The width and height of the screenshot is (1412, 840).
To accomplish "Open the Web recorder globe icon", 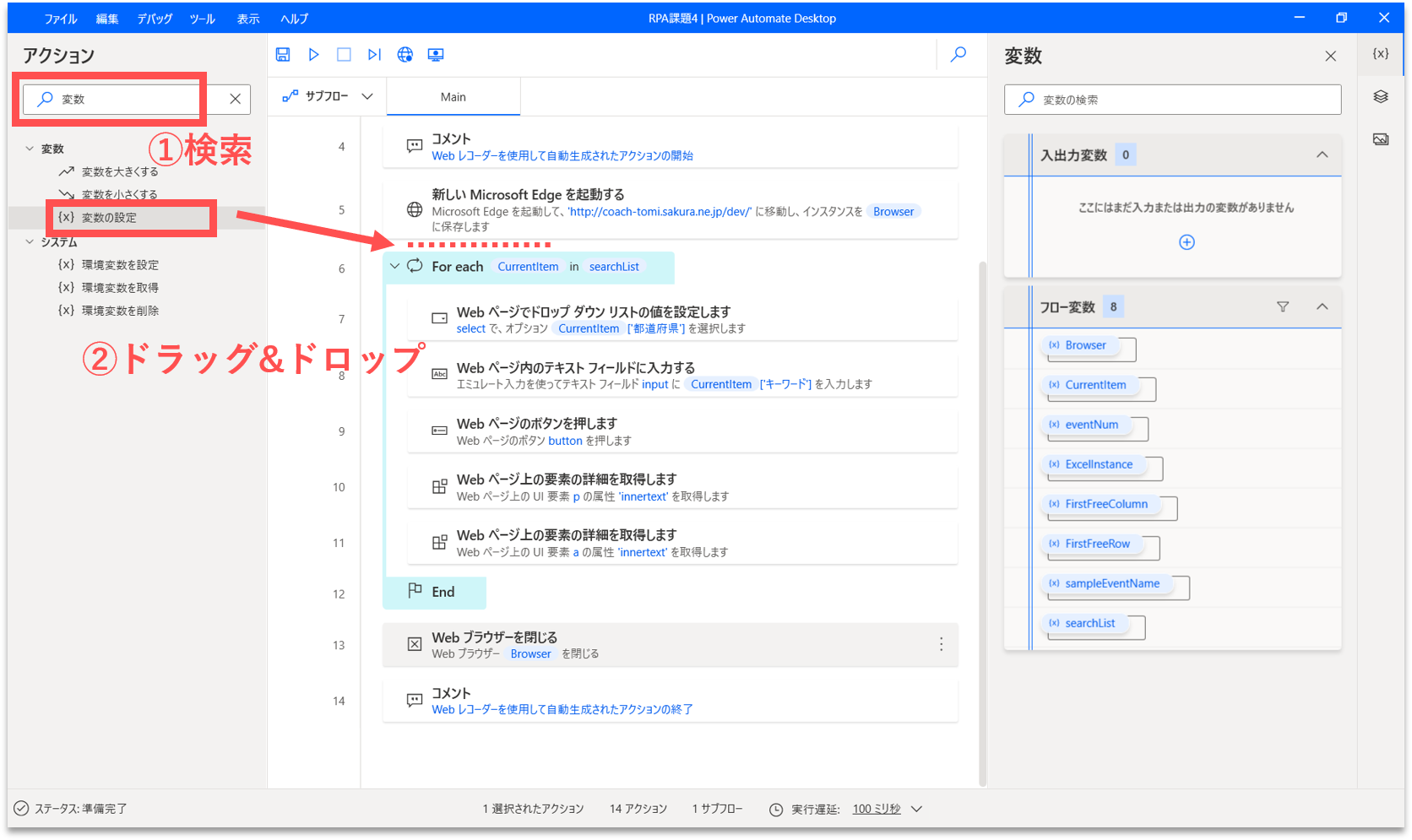I will coord(405,55).
